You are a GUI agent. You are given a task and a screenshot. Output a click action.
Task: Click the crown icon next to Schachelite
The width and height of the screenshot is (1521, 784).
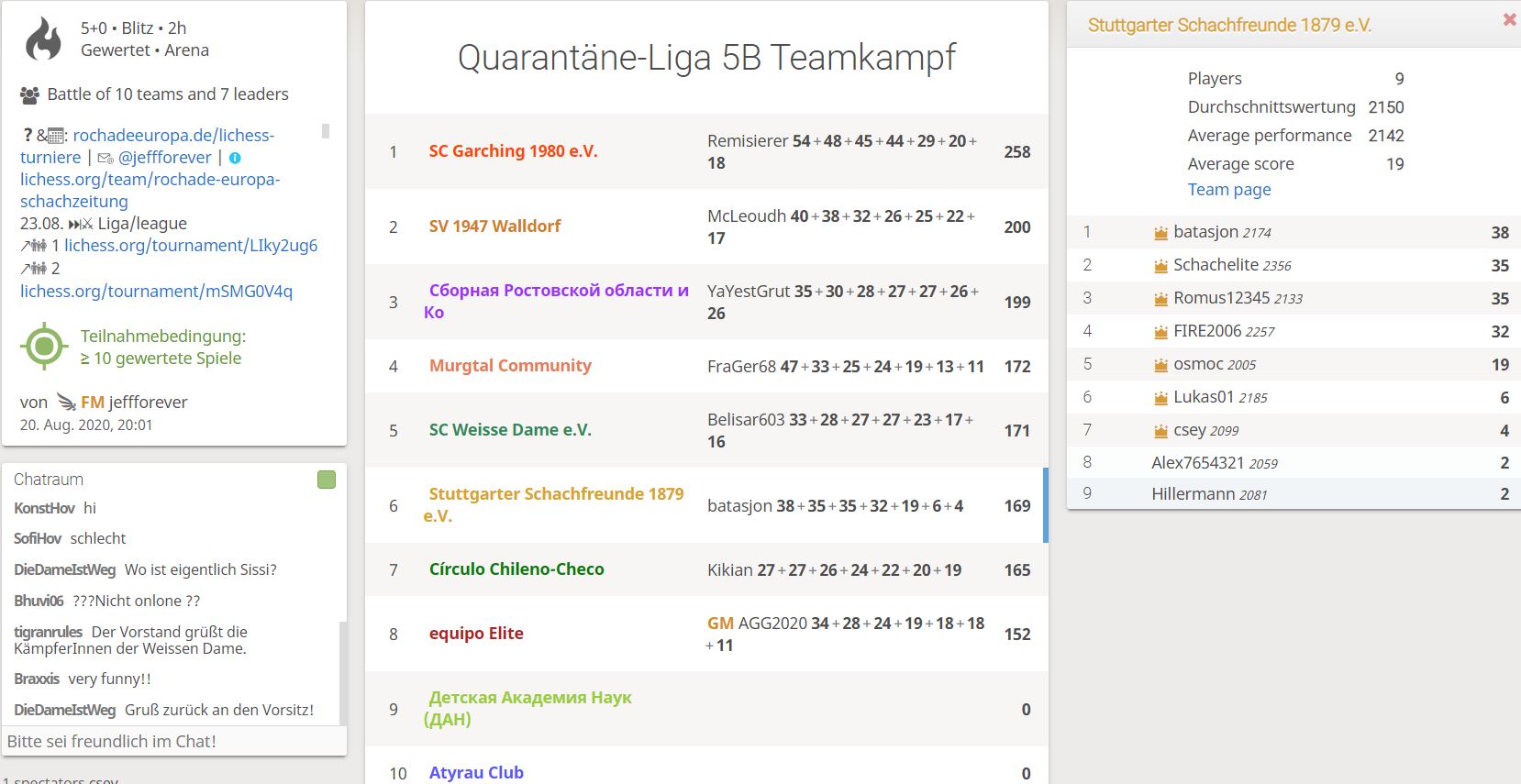point(1160,266)
